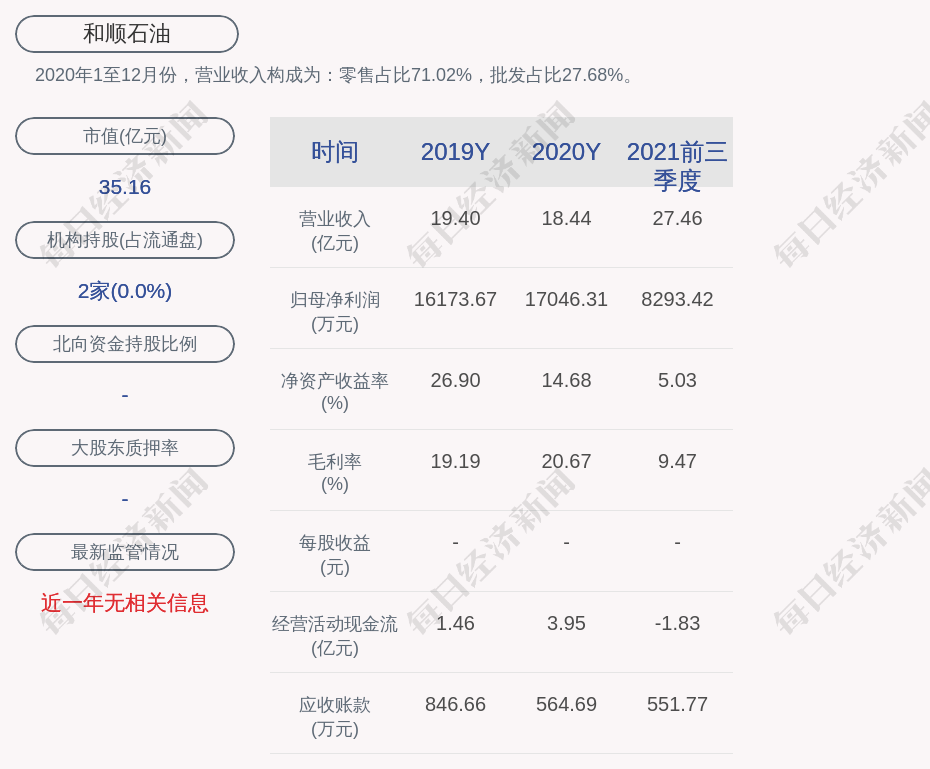This screenshot has height=769, width=930.
Task: Select the 市值(亿元) label button
Action: (125, 136)
